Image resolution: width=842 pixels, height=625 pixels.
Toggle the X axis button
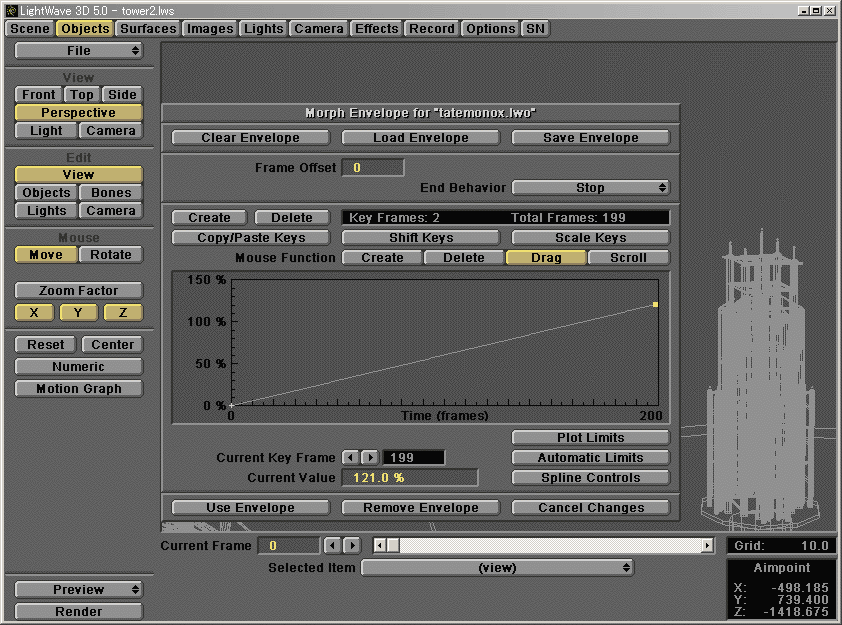click(34, 313)
